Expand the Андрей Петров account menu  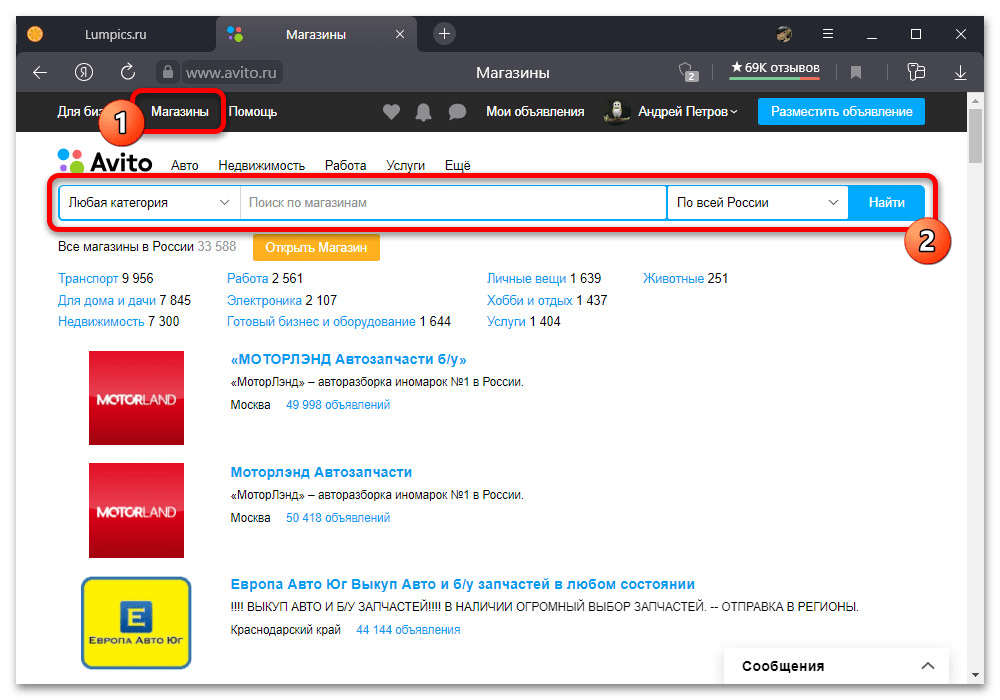688,112
